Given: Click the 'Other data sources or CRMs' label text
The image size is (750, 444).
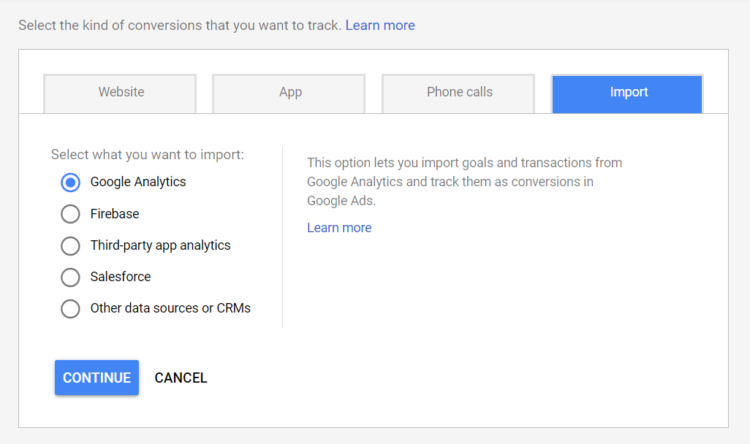Looking at the screenshot, I should point(170,309).
